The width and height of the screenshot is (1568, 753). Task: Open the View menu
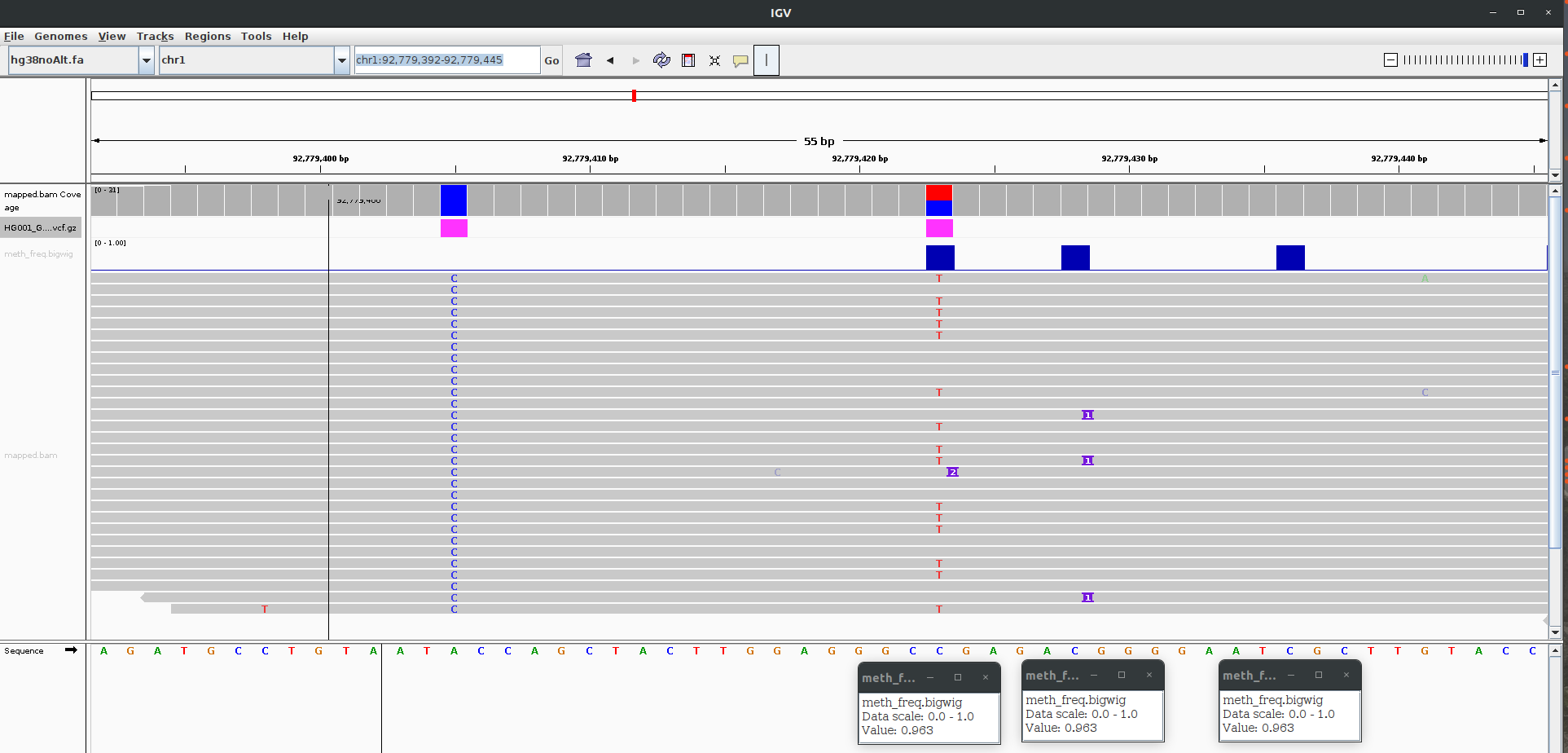pos(112,36)
